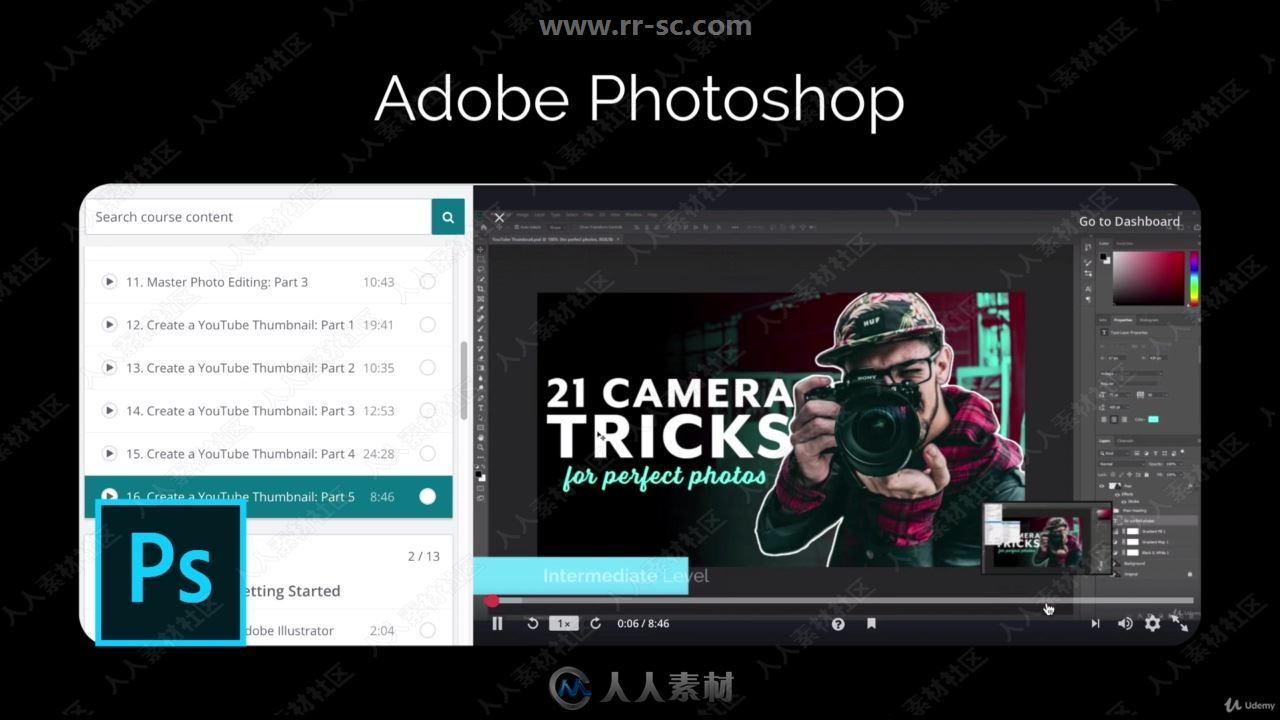1280x720 pixels.
Task: Click play icon for lesson 15
Action: [109, 454]
